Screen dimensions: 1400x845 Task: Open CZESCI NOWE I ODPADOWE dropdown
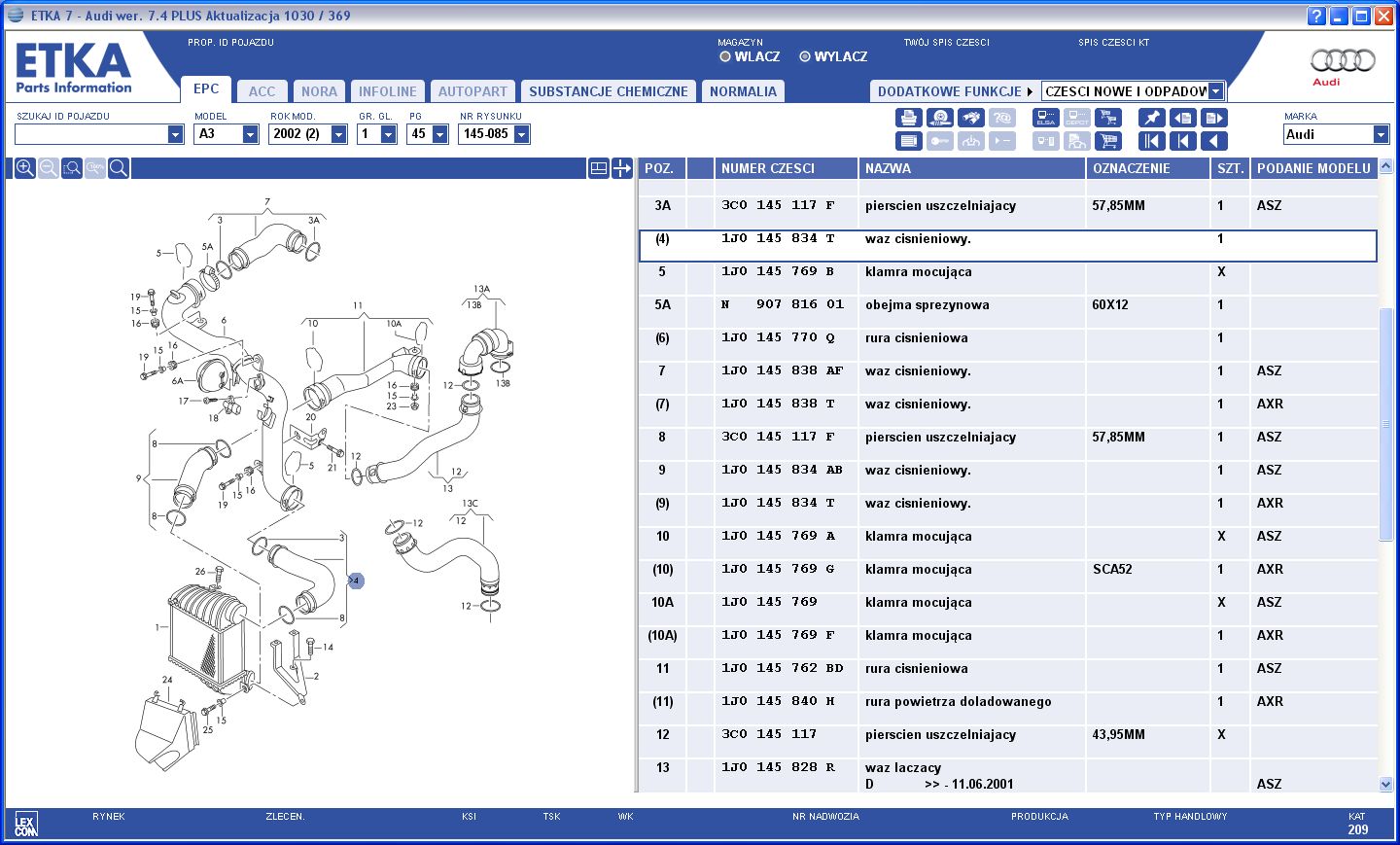(x=1215, y=91)
